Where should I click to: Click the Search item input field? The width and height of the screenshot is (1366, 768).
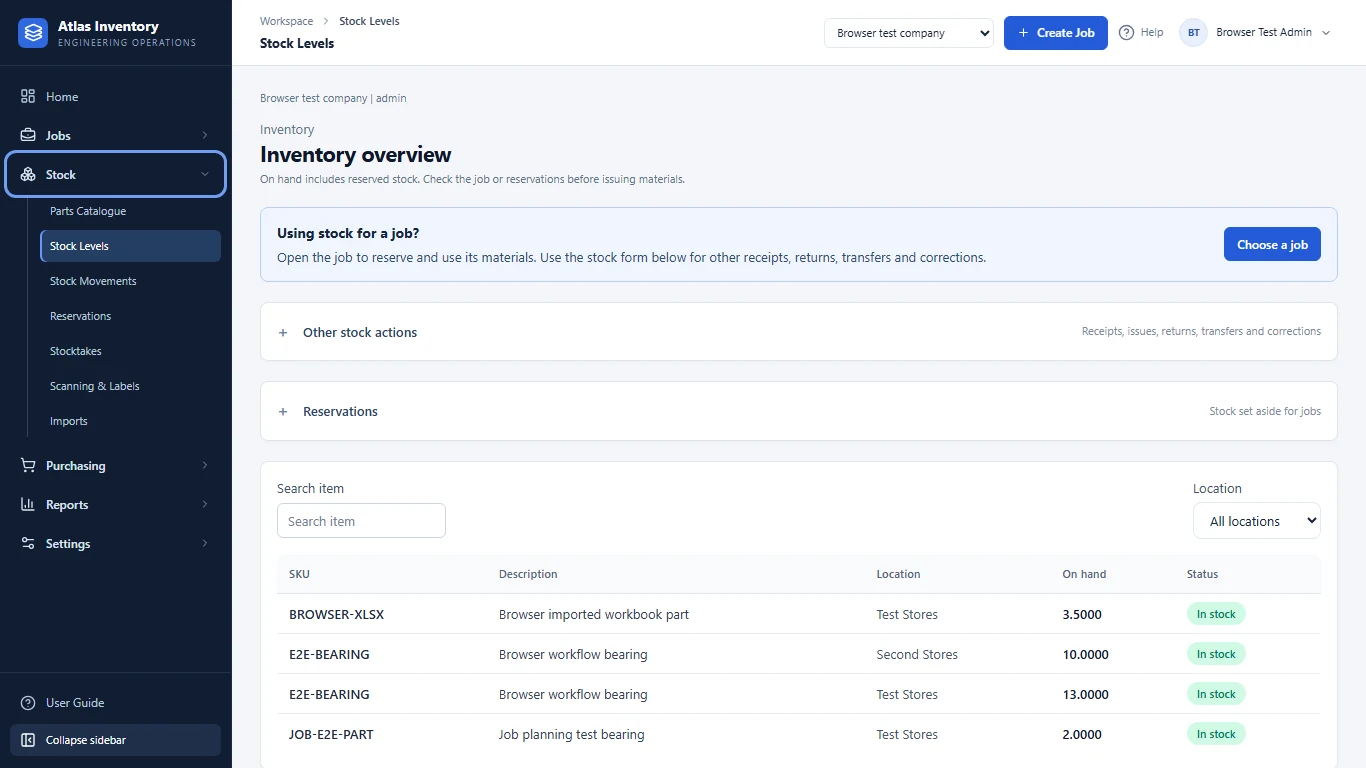click(x=361, y=521)
